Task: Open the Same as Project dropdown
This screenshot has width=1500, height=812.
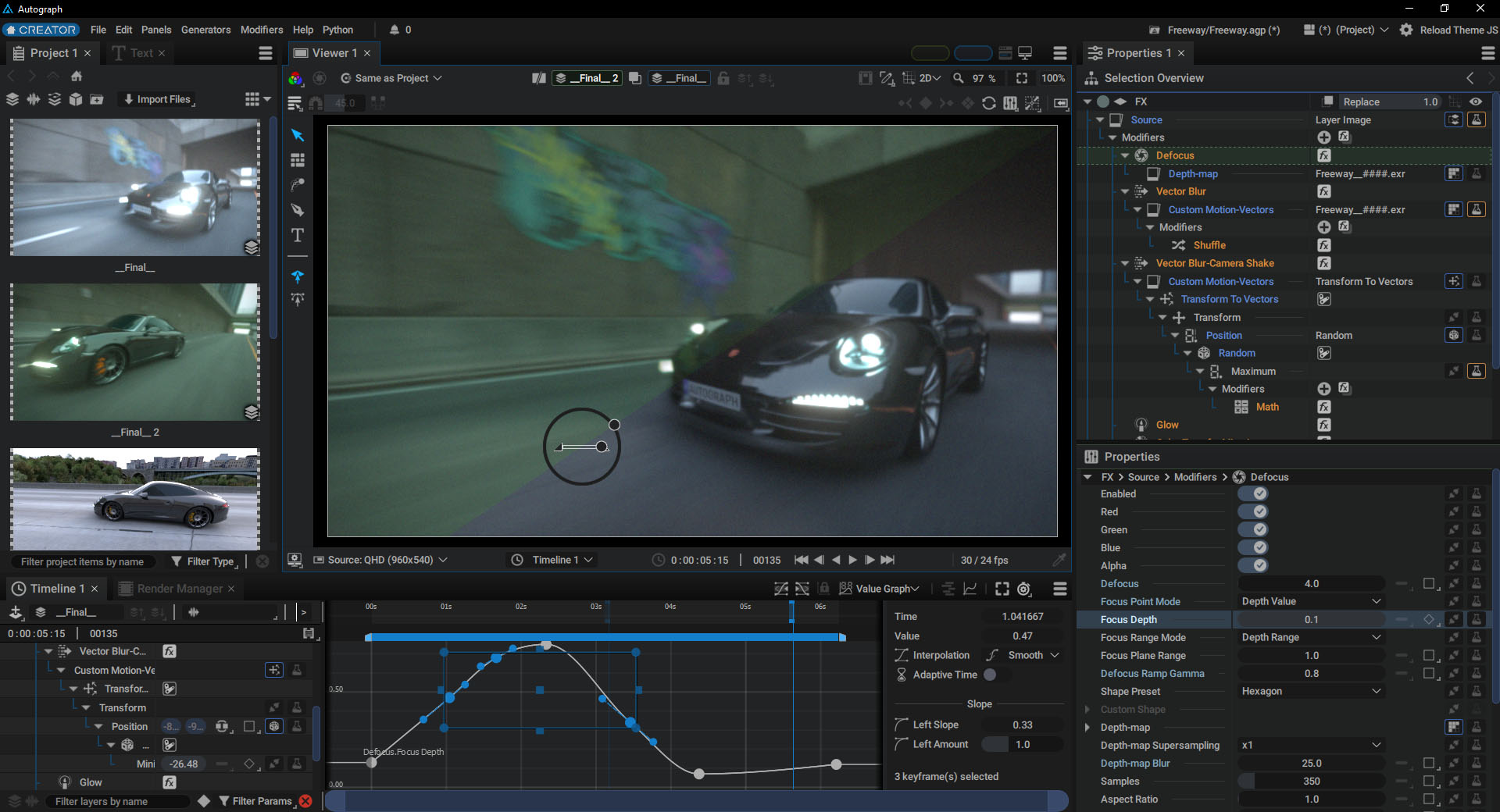Action: point(391,78)
